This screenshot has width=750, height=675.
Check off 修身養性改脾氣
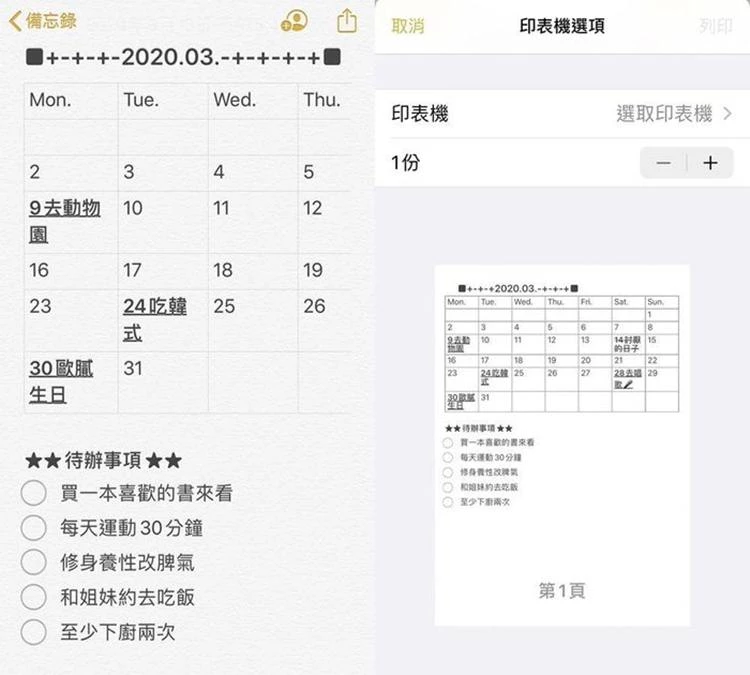(33, 562)
